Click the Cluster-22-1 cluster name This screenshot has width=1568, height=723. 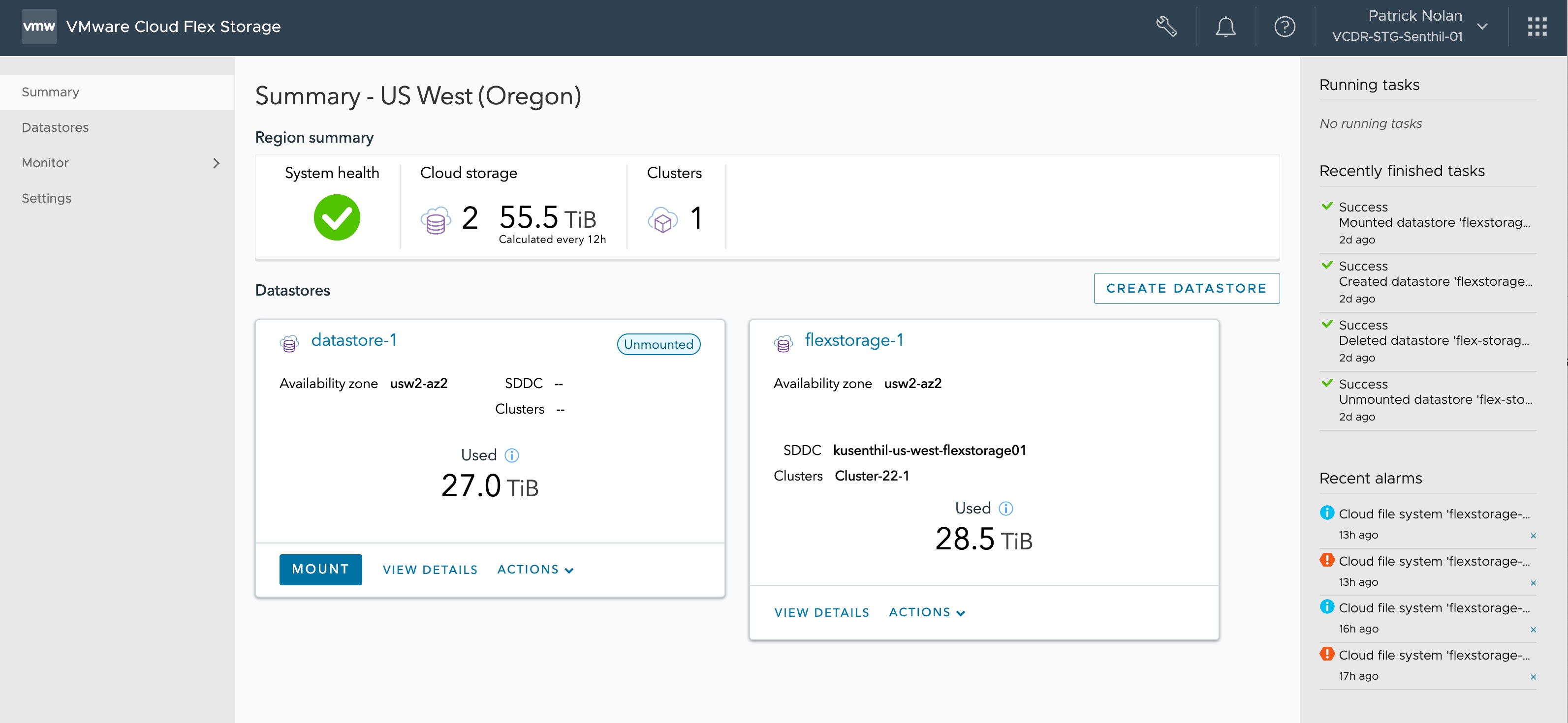click(x=872, y=476)
